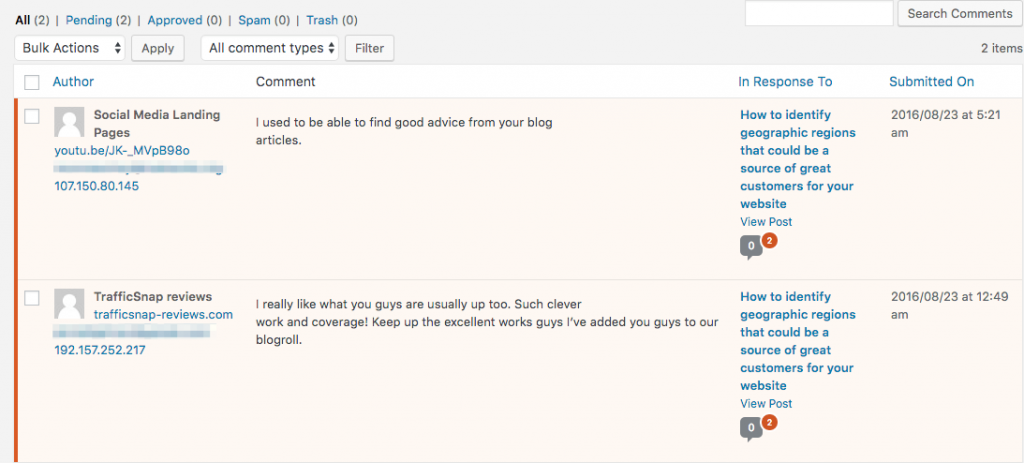Expand the All comment types dropdown
This screenshot has height=463, width=1024.
270,48
